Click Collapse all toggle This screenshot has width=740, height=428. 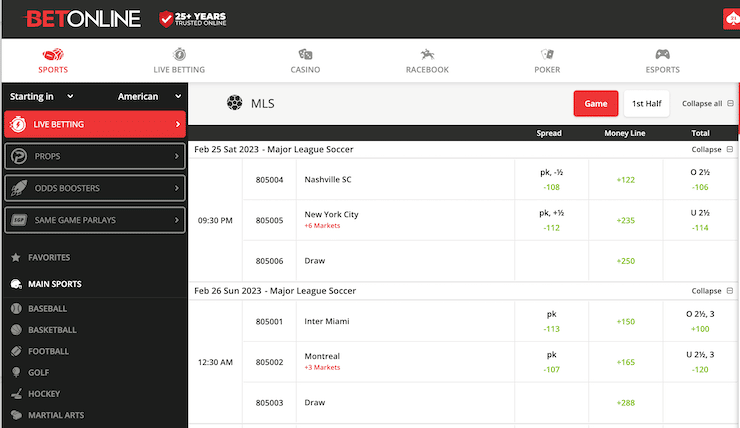click(707, 103)
